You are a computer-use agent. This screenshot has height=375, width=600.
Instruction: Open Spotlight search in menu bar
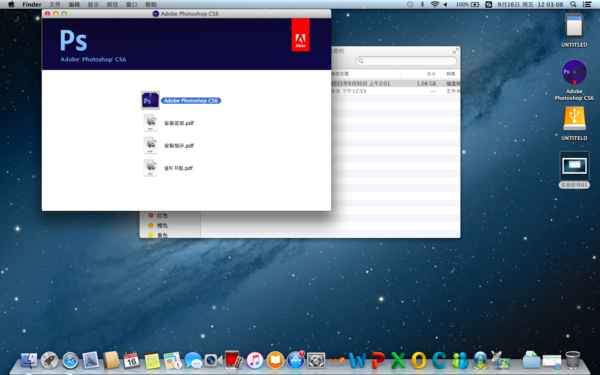coord(573,5)
